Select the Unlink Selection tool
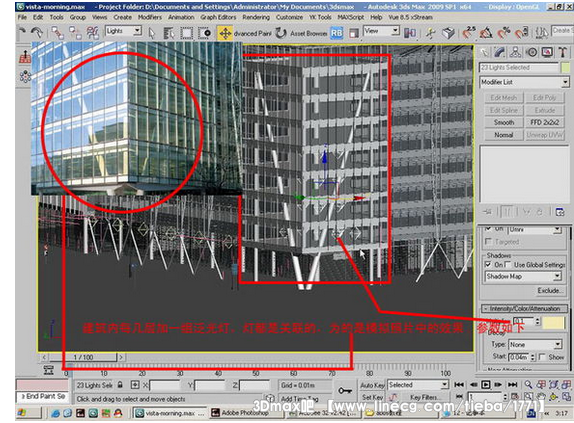Viewport: 574px width, 423px height. [x=75, y=33]
